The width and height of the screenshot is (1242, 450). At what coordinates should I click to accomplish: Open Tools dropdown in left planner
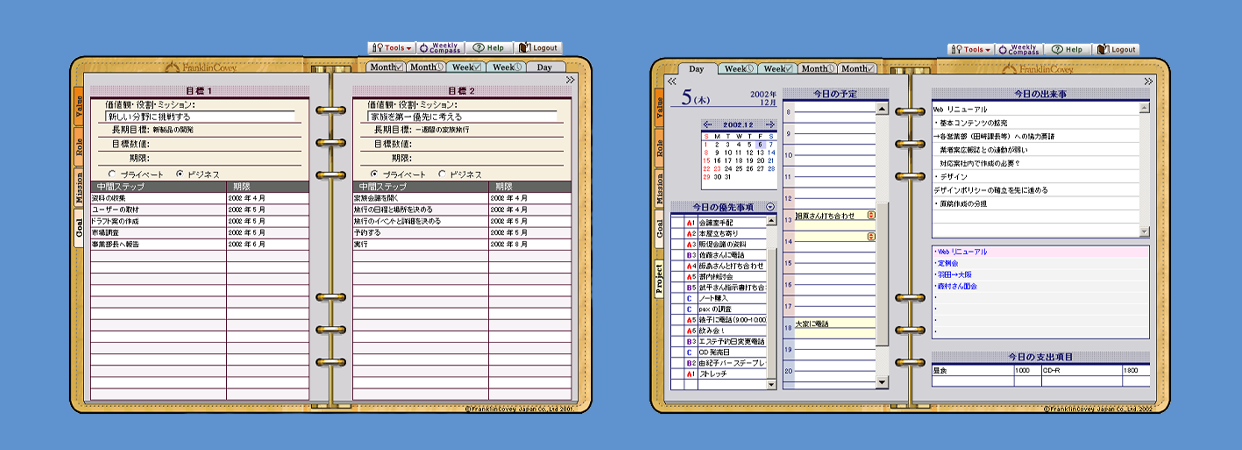391,48
